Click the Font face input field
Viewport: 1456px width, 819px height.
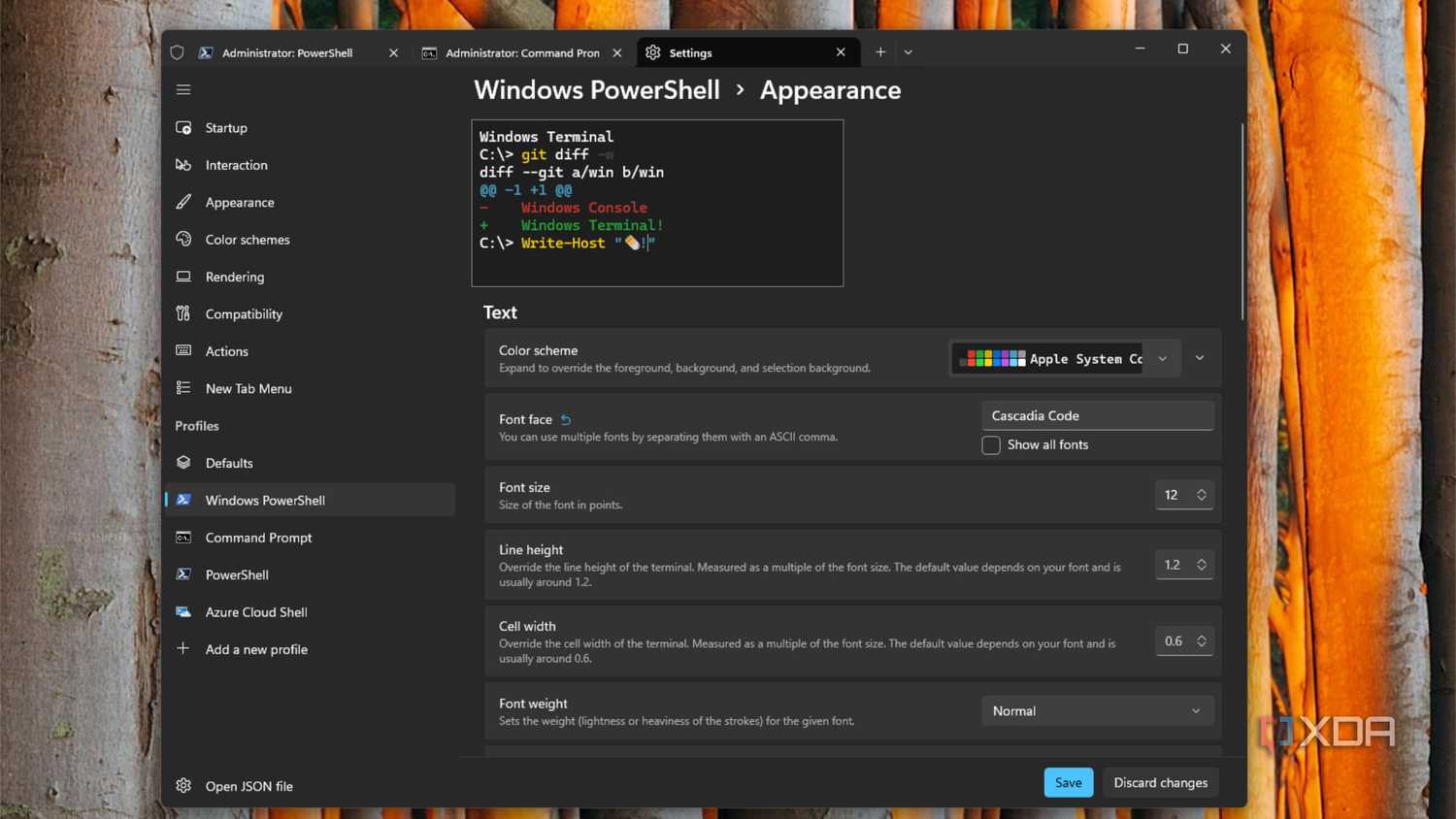(1098, 415)
